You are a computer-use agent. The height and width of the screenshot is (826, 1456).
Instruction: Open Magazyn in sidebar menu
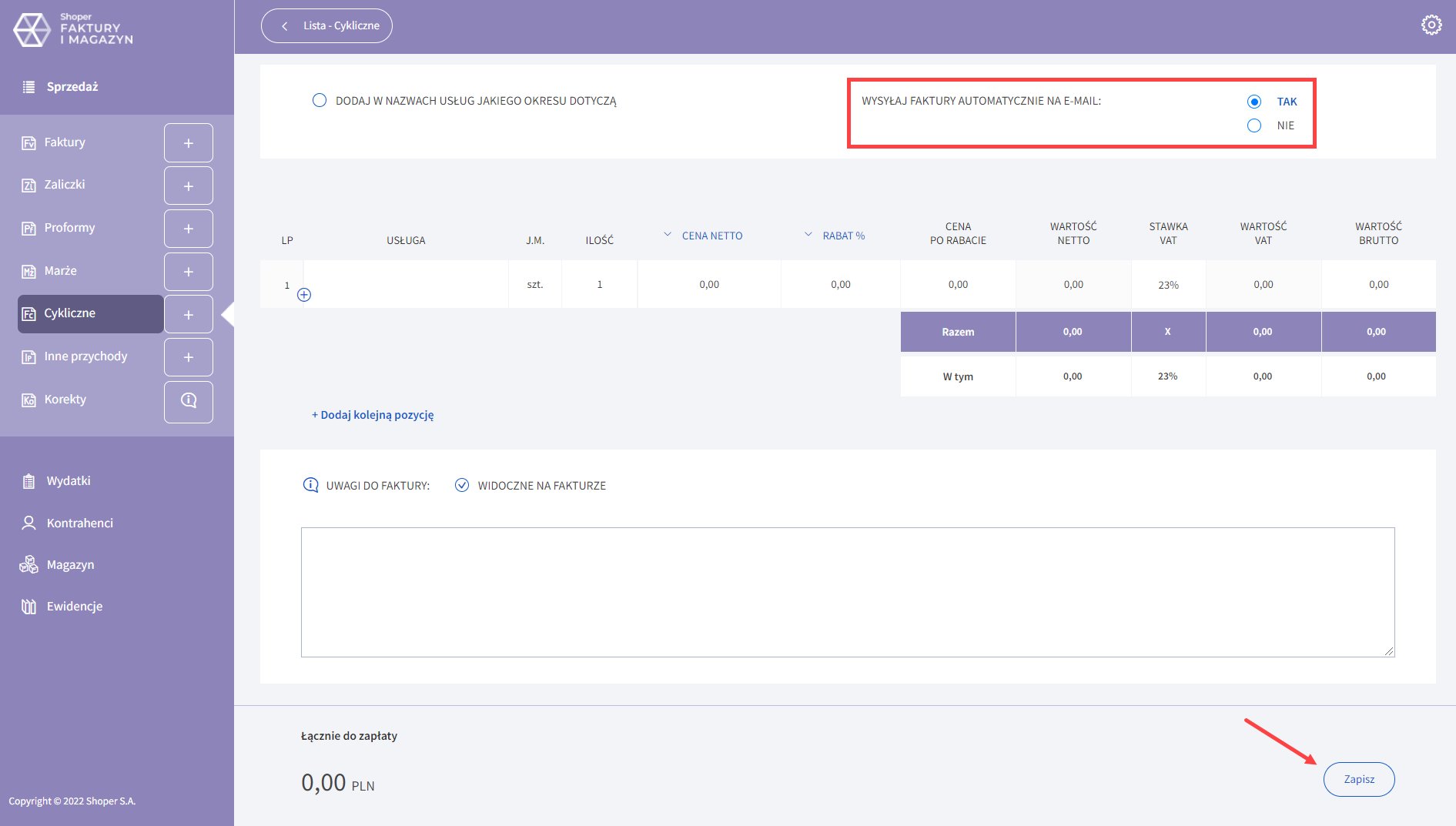click(x=70, y=564)
